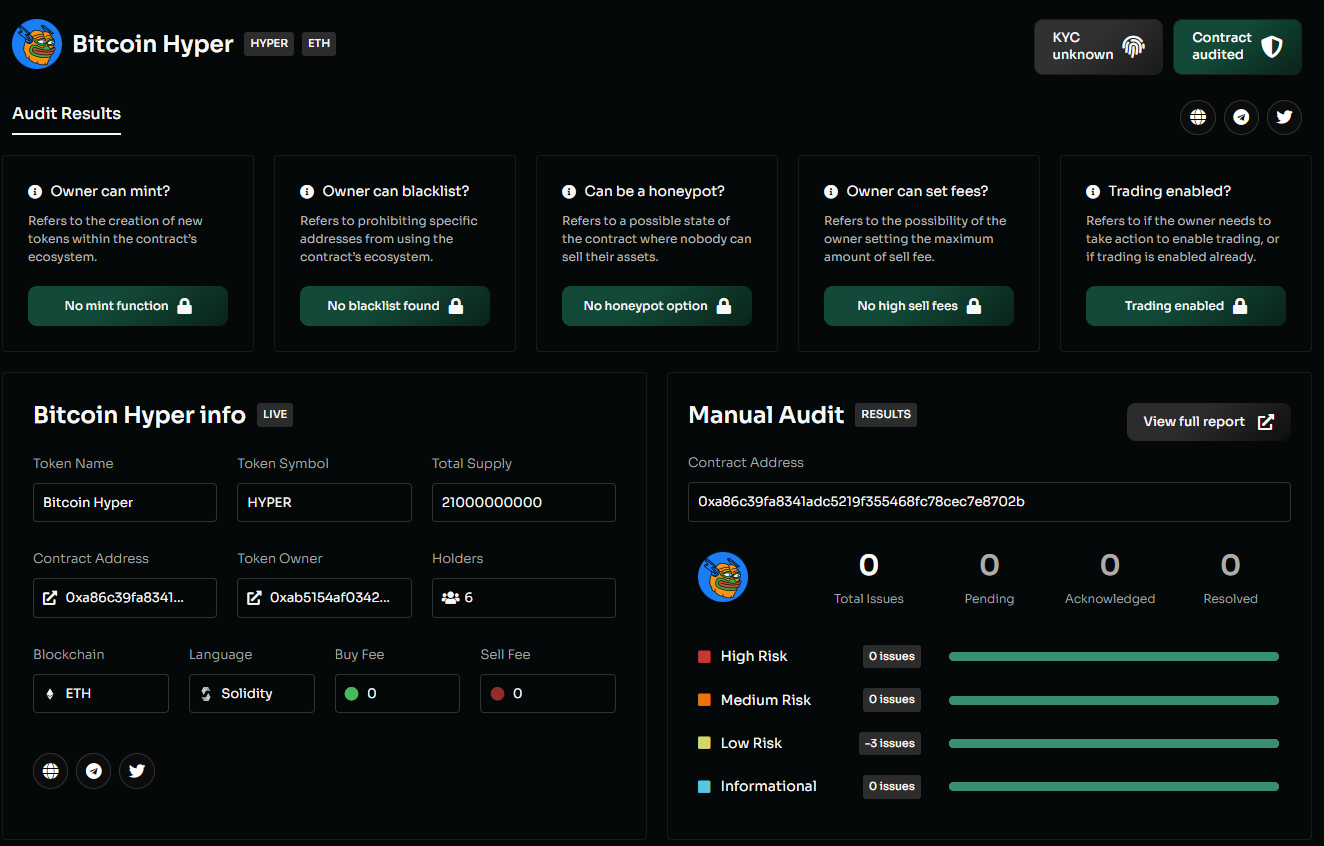
Task: Open the top-right Telegram link icon
Action: pos(1241,117)
